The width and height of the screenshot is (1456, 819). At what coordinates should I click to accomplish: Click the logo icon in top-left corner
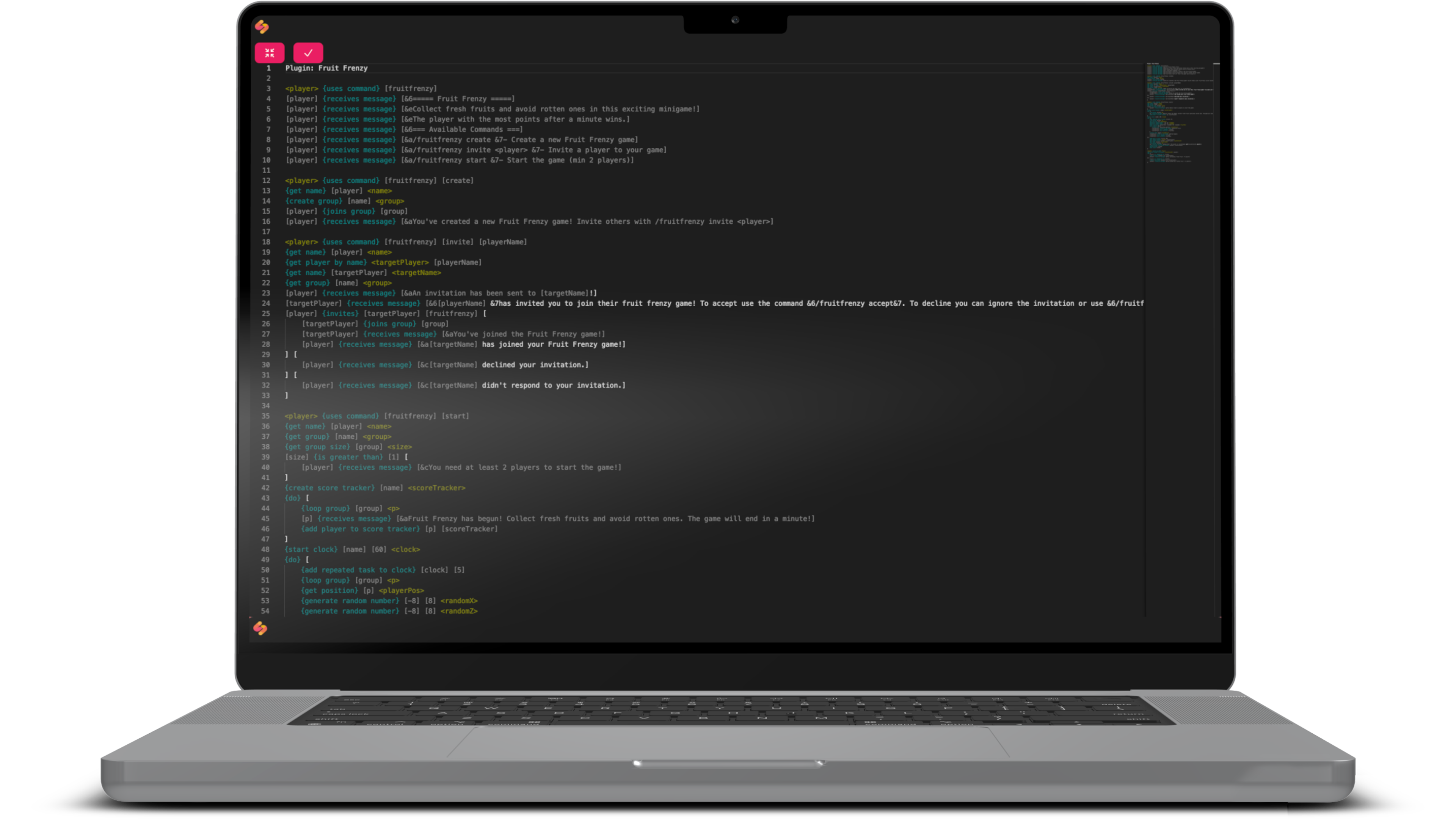(262, 26)
